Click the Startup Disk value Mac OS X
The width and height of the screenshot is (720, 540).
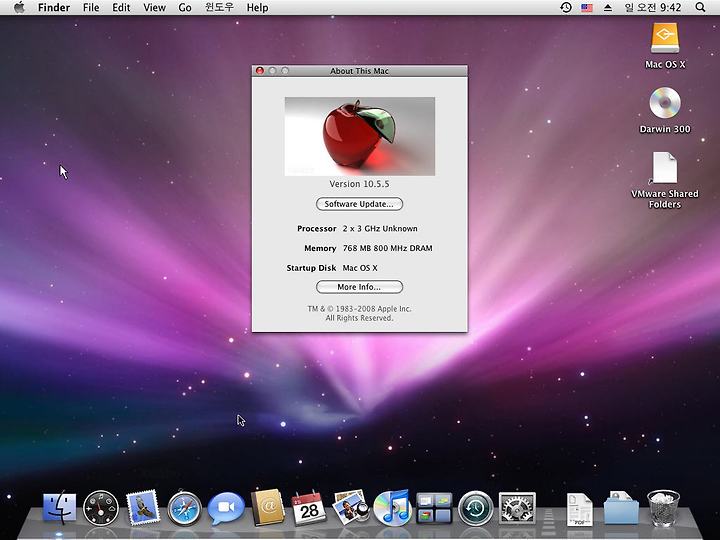[360, 268]
